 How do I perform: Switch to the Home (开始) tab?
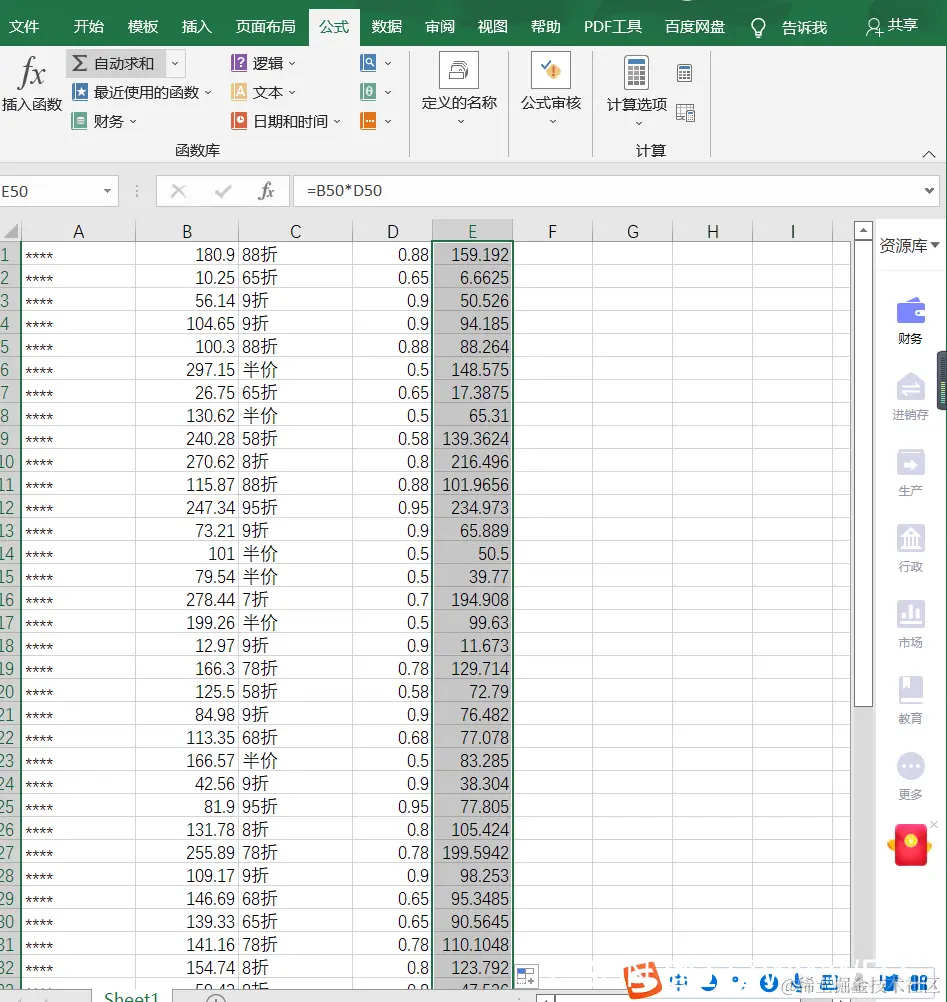[88, 27]
